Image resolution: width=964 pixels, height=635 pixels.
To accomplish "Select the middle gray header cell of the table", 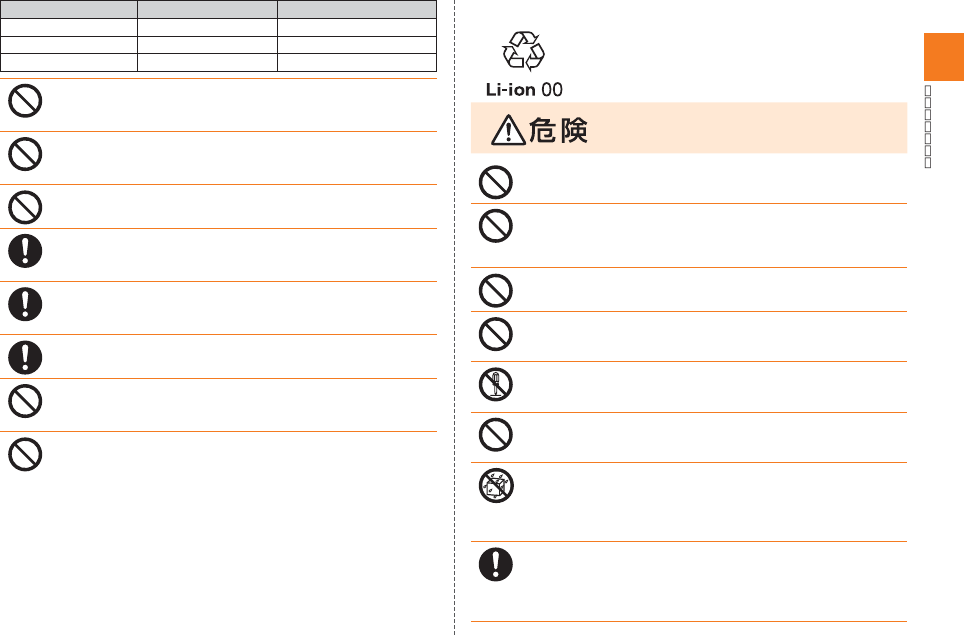I will coord(206,8).
